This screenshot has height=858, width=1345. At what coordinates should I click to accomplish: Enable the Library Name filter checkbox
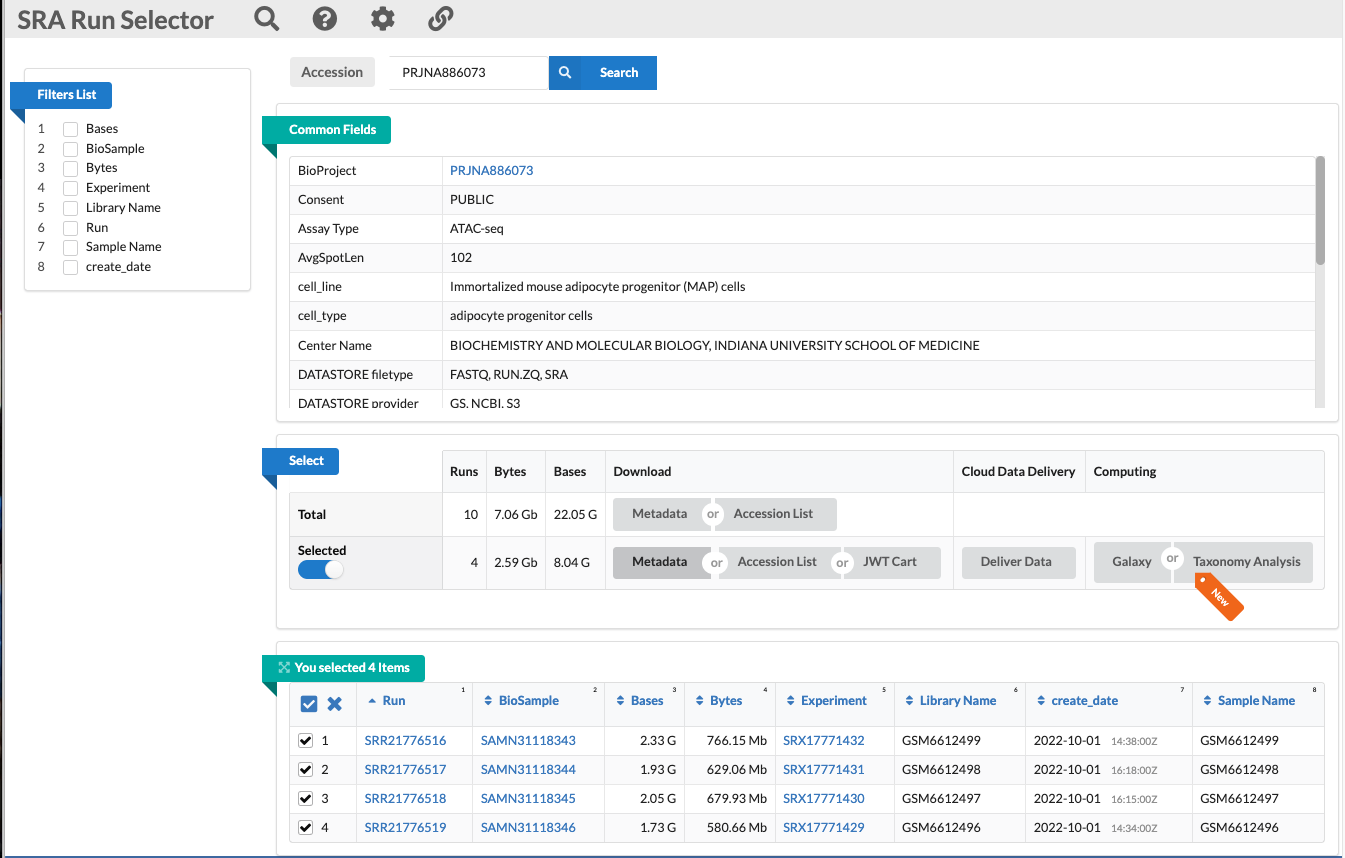pos(71,208)
